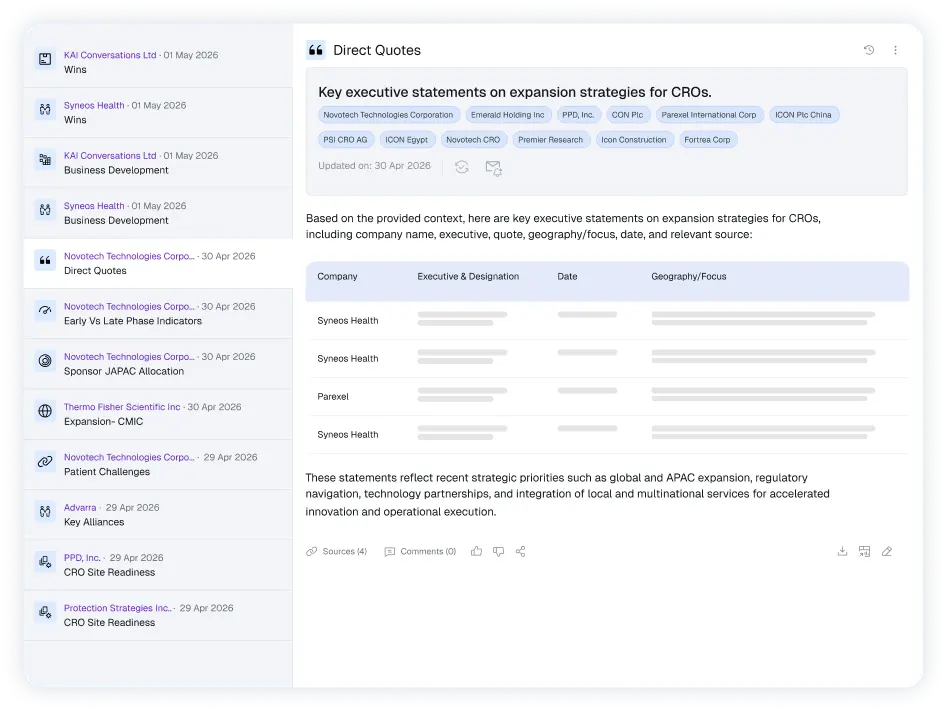The width and height of the screenshot is (947, 711).
Task: Select the PPD, Inc. tag chip
Action: (x=578, y=115)
